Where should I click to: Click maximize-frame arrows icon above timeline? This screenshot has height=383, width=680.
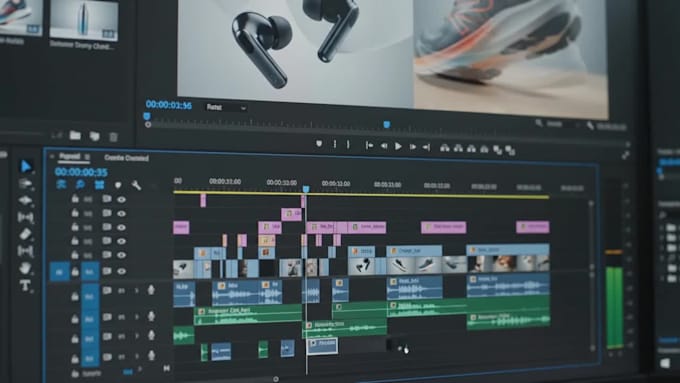[625, 155]
